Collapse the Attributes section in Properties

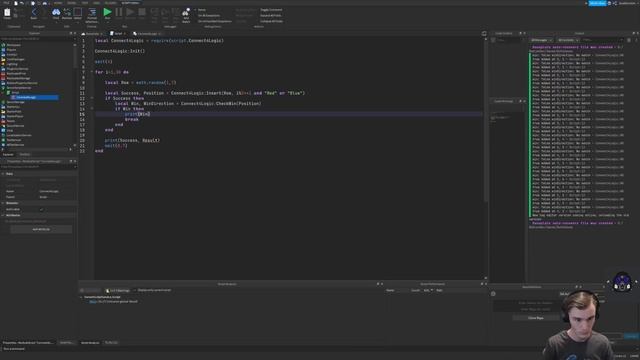click(3, 215)
